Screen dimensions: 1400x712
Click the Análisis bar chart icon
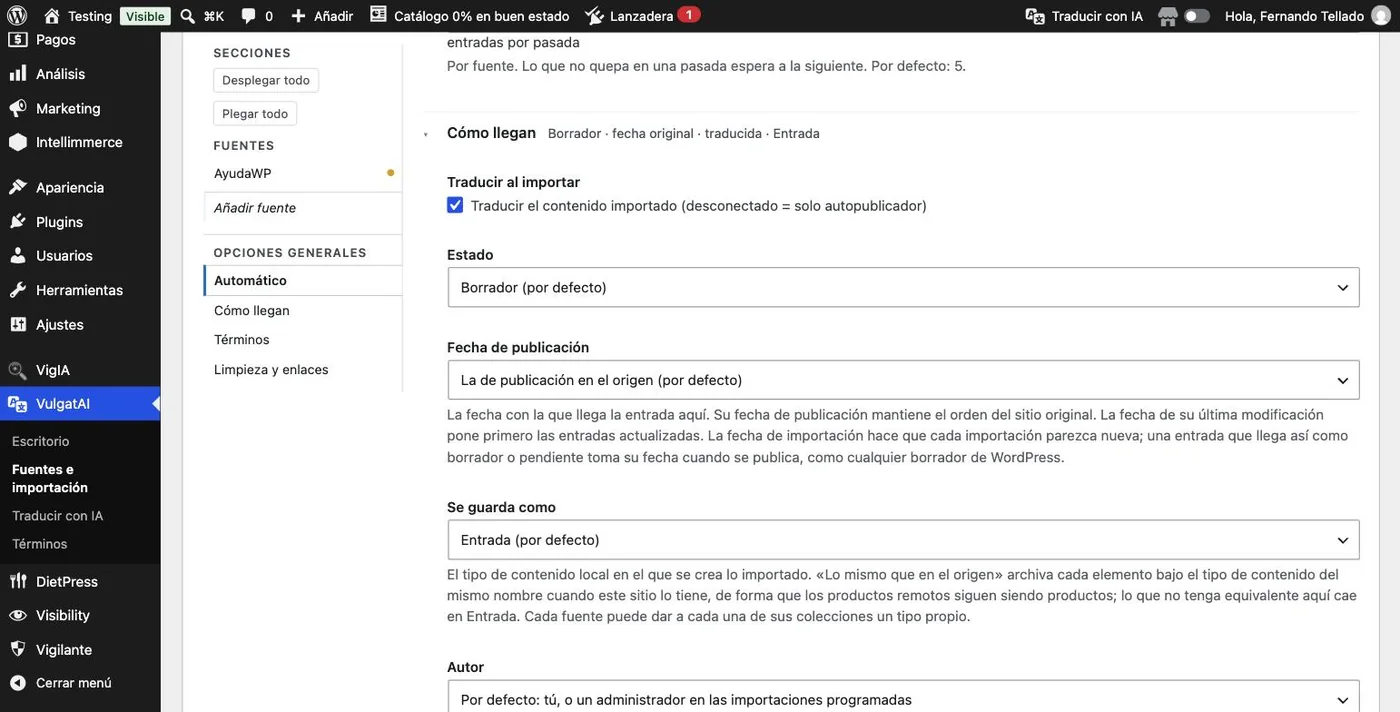click(x=18, y=74)
